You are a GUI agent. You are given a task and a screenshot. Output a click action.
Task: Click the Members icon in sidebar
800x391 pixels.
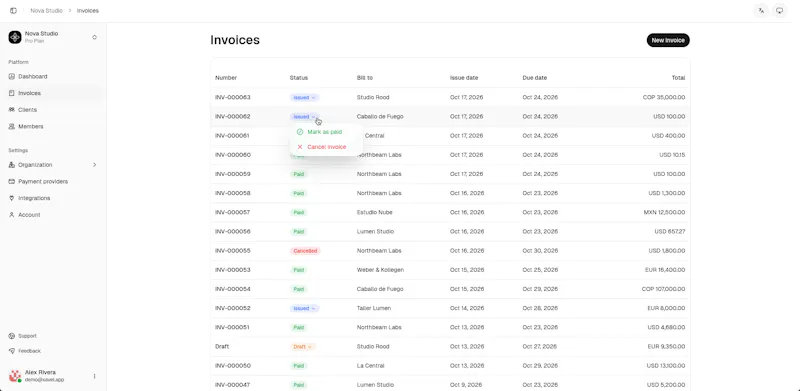[12, 127]
